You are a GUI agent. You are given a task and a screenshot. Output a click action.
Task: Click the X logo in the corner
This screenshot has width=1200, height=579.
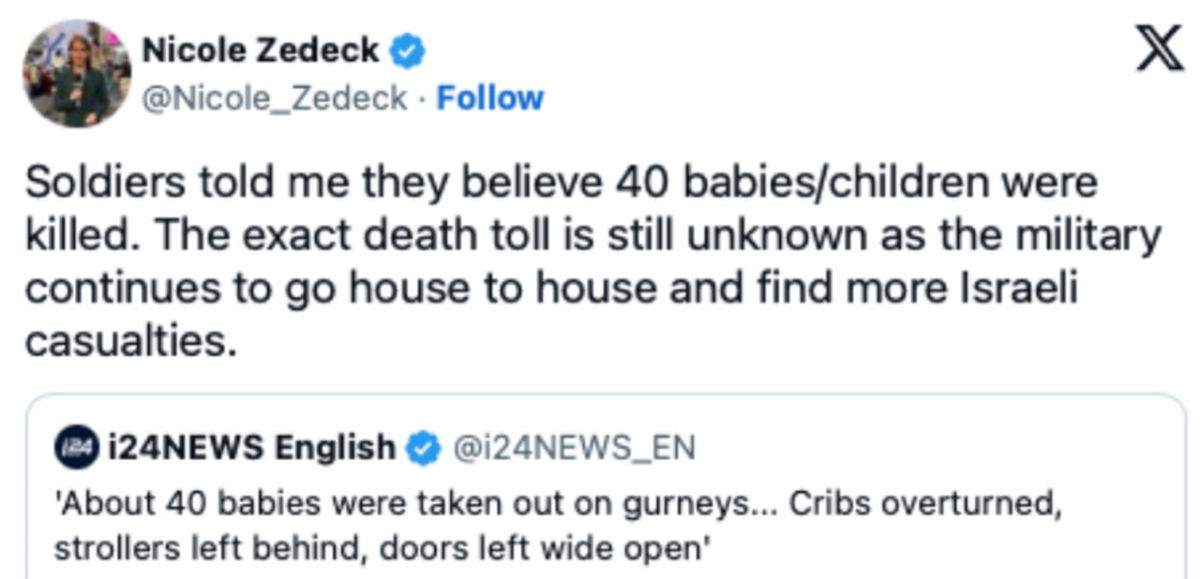[x=1154, y=51]
